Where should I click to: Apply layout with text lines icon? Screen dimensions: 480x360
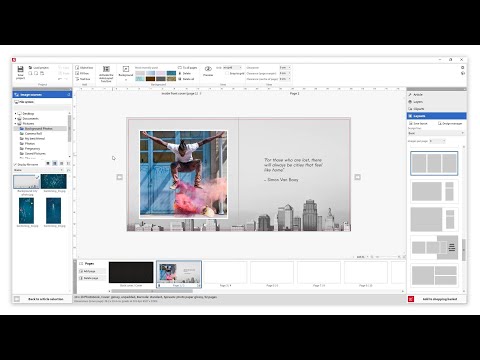[x=434, y=247]
